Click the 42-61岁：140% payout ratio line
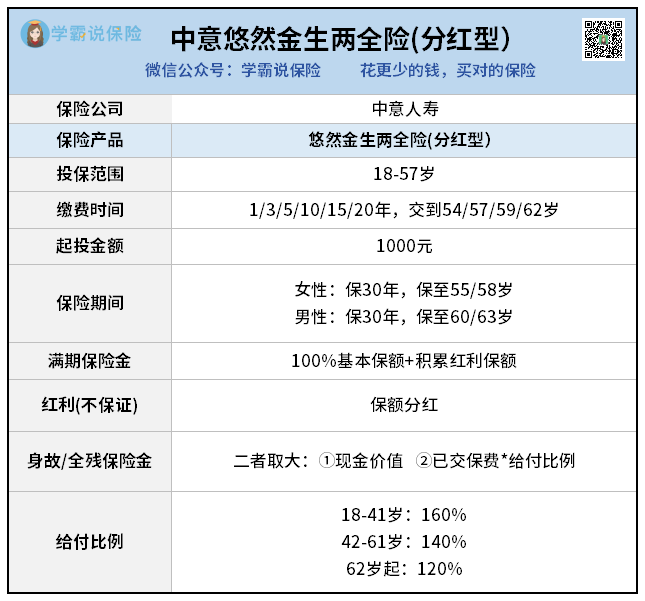645x601 pixels. click(404, 542)
